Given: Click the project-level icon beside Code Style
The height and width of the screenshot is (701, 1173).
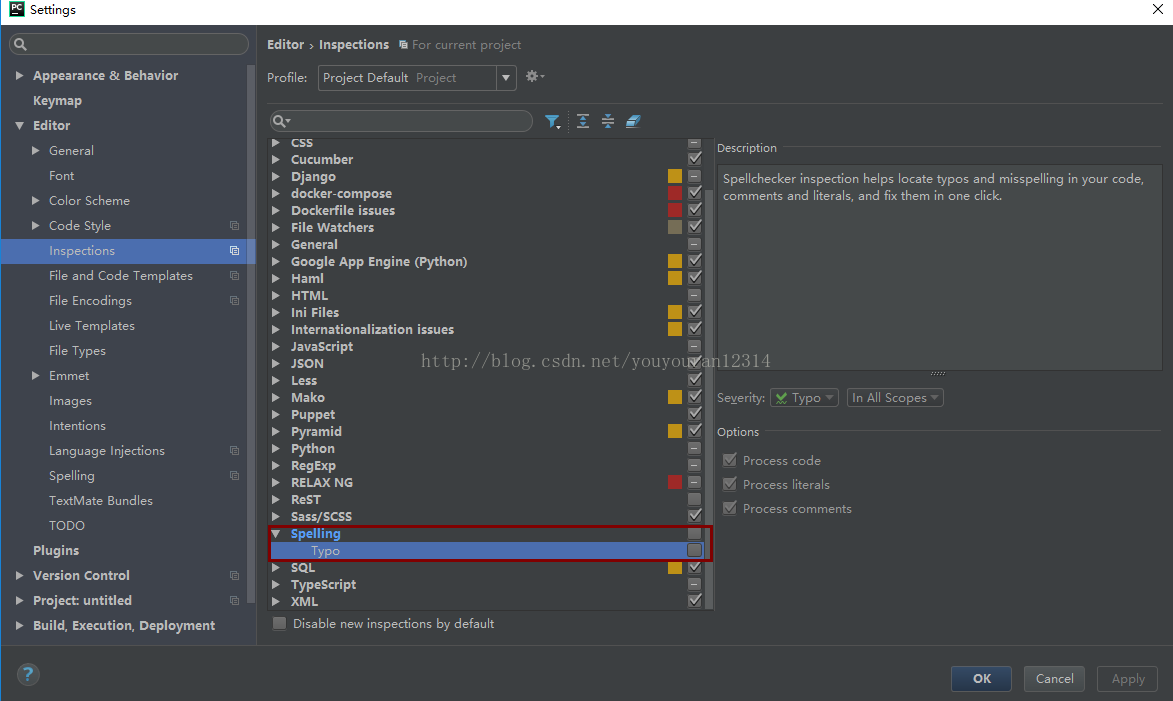Looking at the screenshot, I should pos(234,225).
